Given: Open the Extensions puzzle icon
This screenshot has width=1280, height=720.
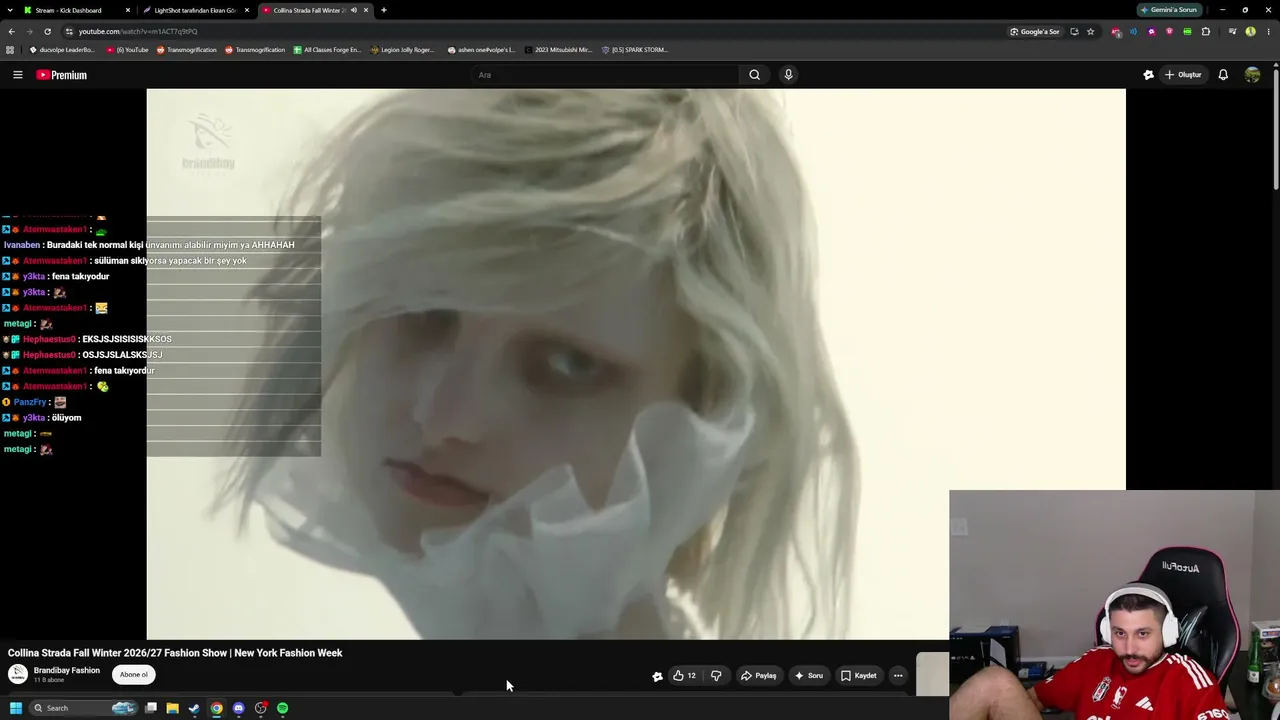Looking at the screenshot, I should pos(1206,31).
